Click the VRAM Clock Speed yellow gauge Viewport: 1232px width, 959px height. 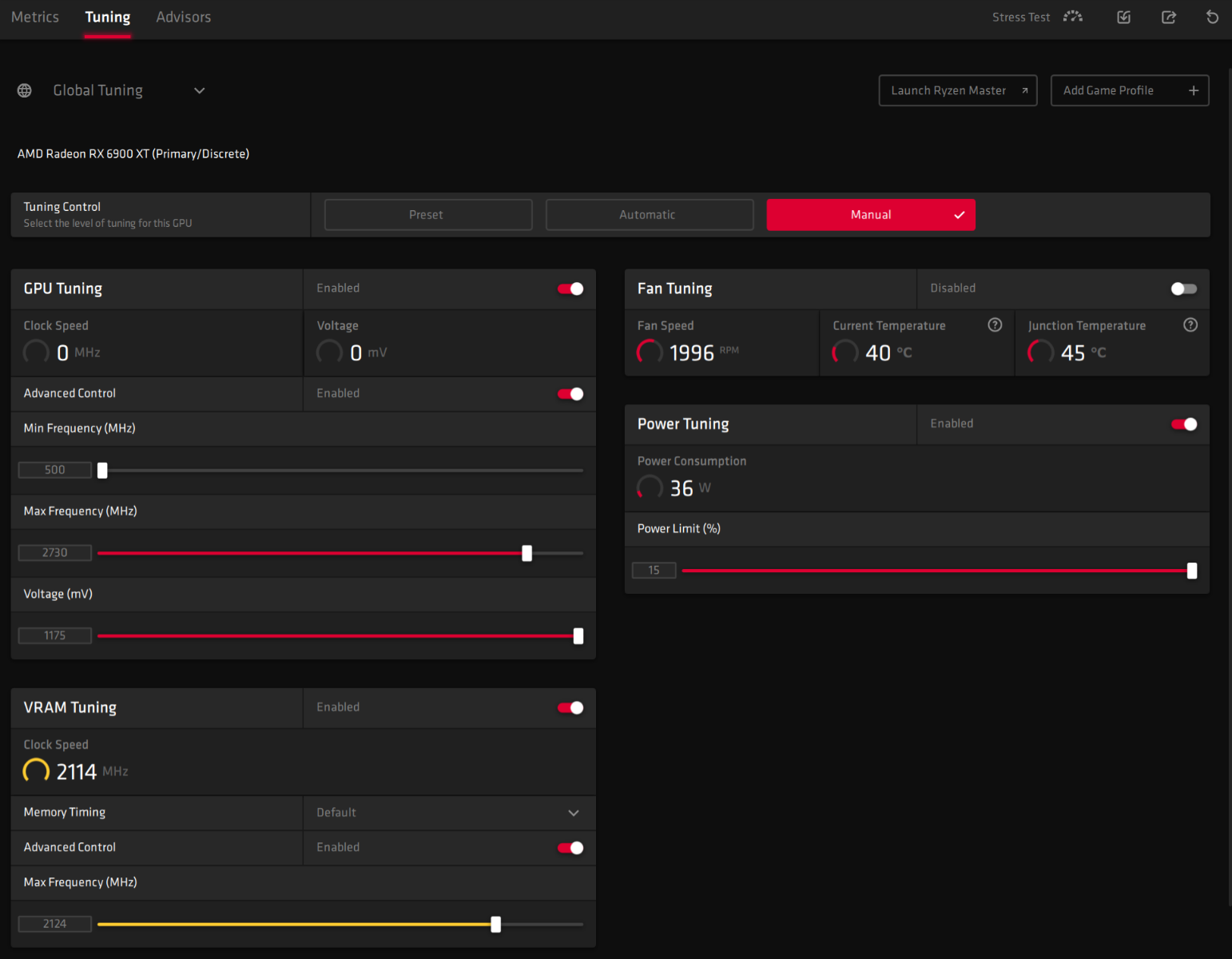click(36, 771)
